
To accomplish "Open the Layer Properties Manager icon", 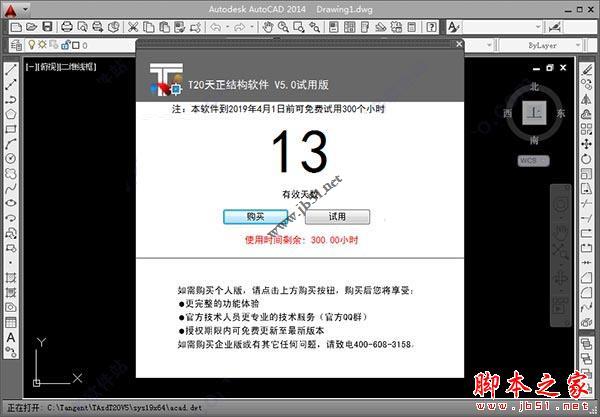I will (x=16, y=45).
